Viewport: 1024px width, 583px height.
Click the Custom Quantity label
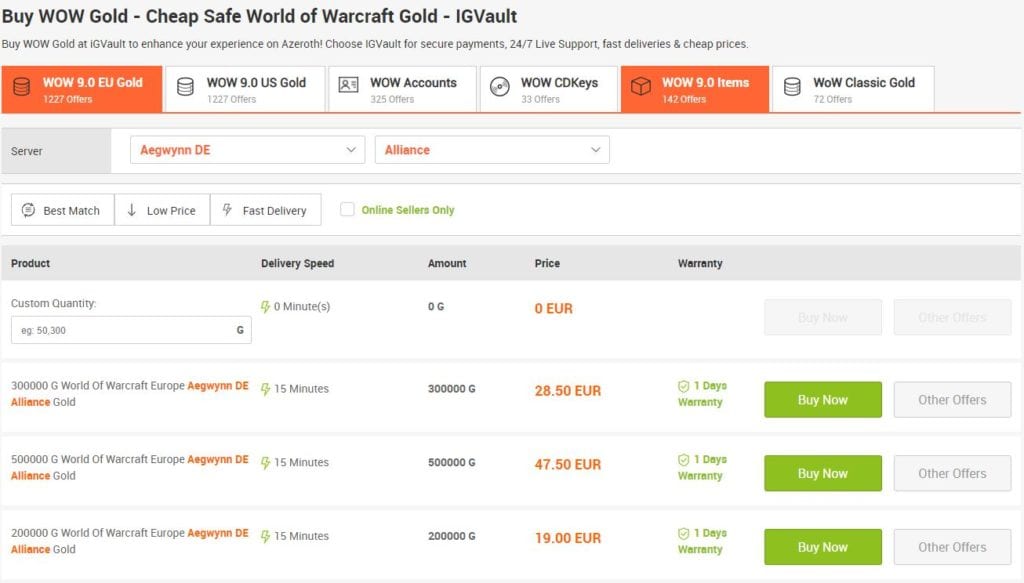click(54, 304)
